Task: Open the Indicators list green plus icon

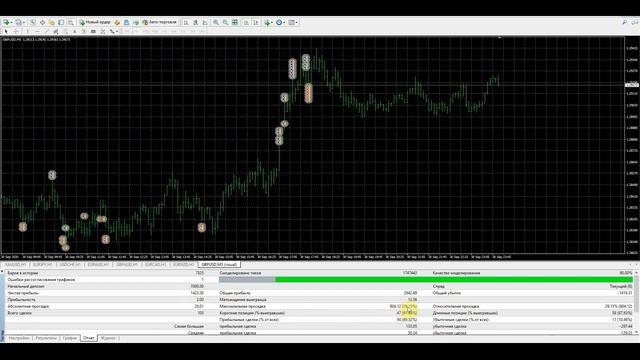Action: [267, 22]
